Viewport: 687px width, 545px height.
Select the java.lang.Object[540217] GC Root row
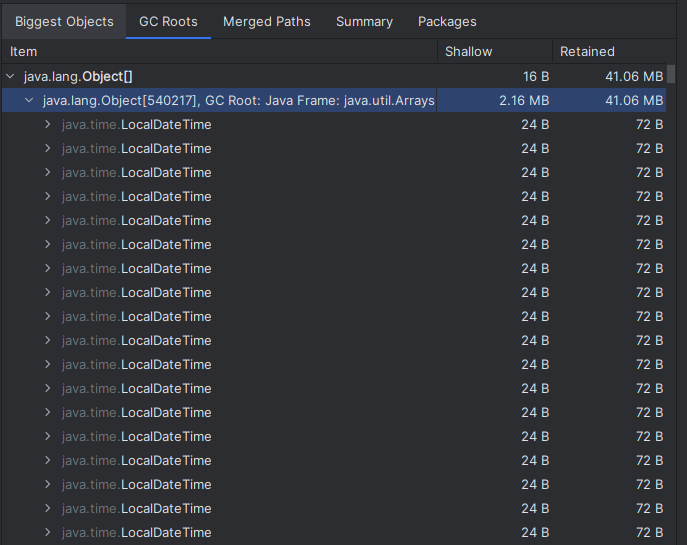tap(334, 100)
